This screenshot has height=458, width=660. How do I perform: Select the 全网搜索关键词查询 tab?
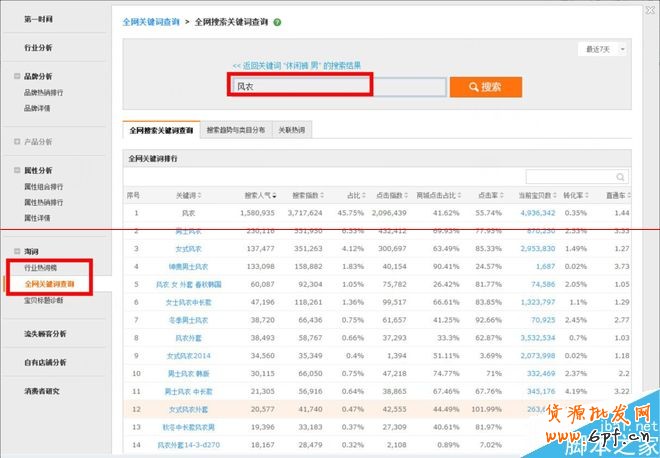(159, 130)
